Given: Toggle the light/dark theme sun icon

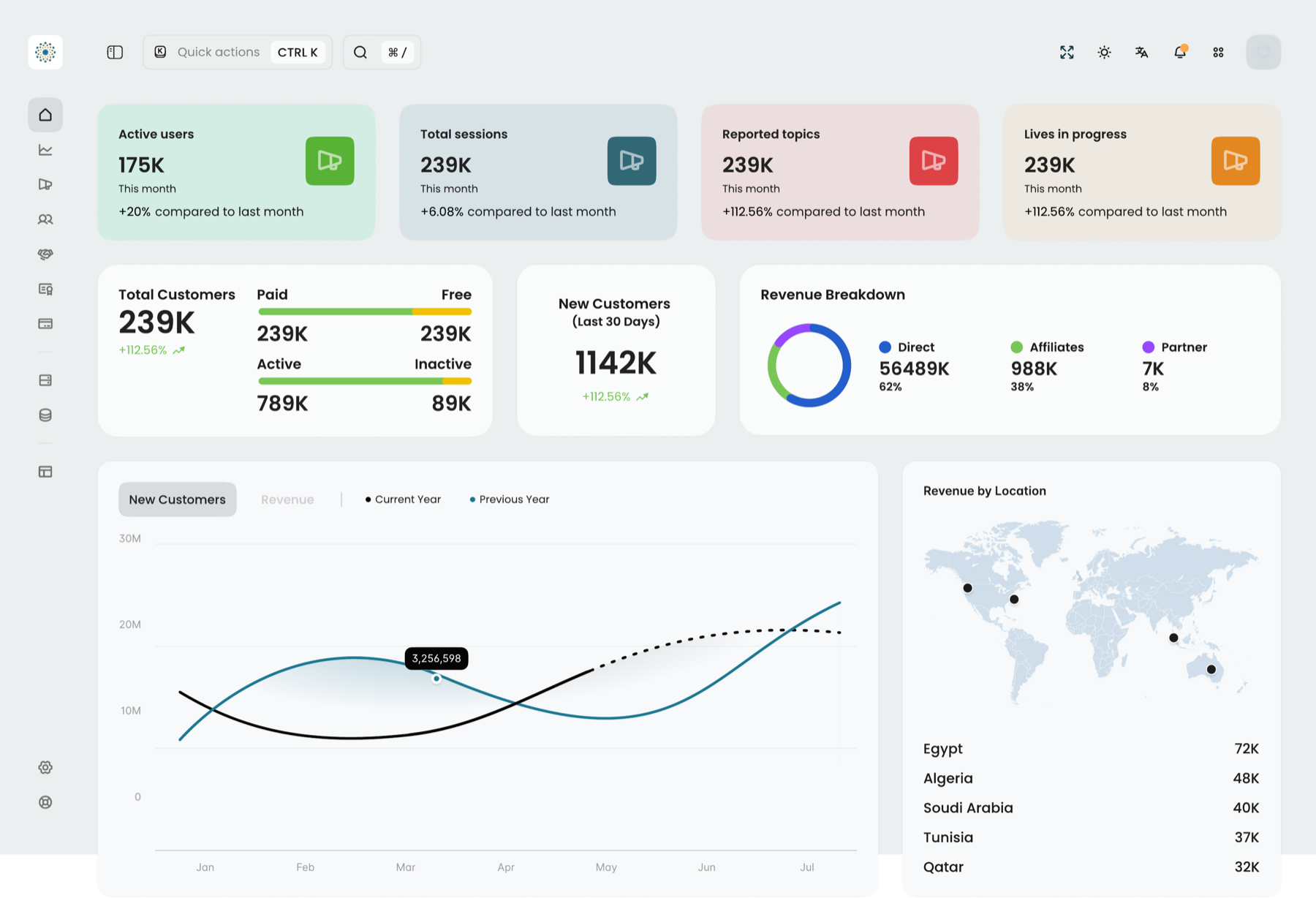Looking at the screenshot, I should (x=1104, y=52).
